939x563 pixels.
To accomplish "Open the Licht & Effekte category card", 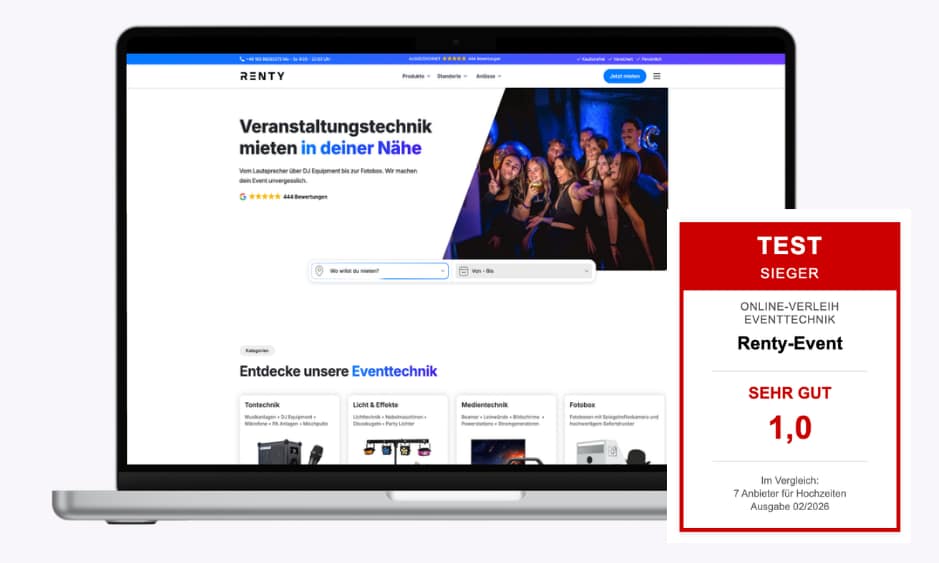I will click(396, 430).
